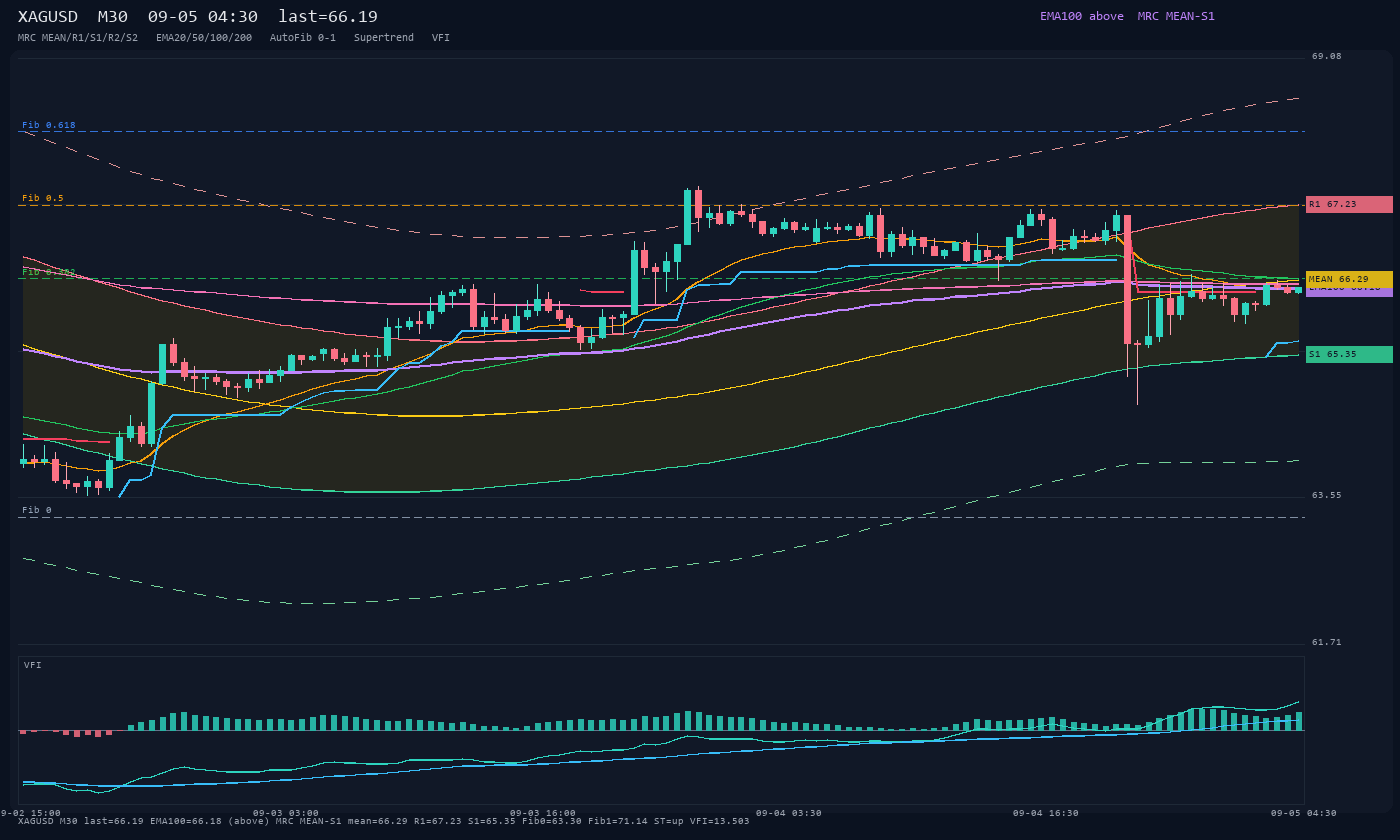Select the AutoFib 0-1 legend entry
This screenshot has width=1400, height=840.
[x=303, y=38]
